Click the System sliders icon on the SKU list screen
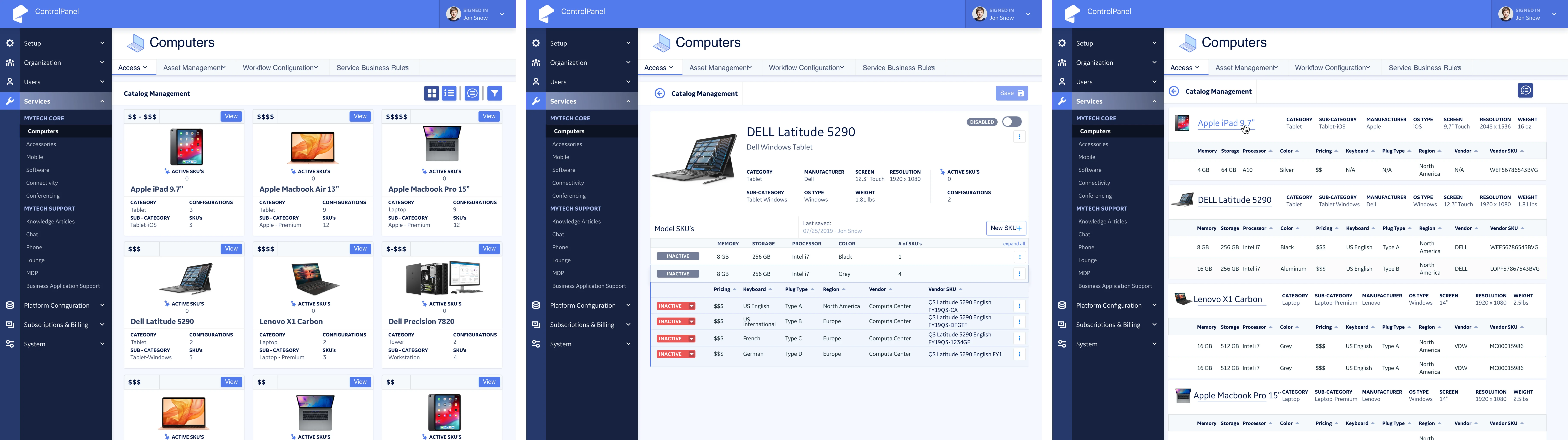This screenshot has width=1568, height=440. 1062,344
